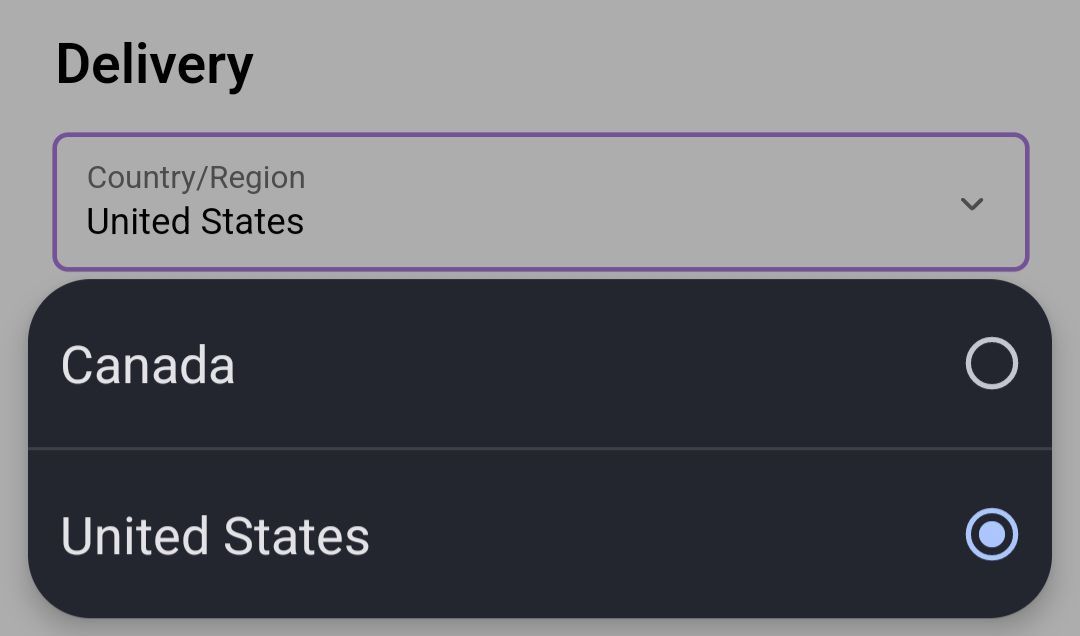Tap the filled circle icon beside United States
Screen dimensions: 1080x636
pos(991,535)
